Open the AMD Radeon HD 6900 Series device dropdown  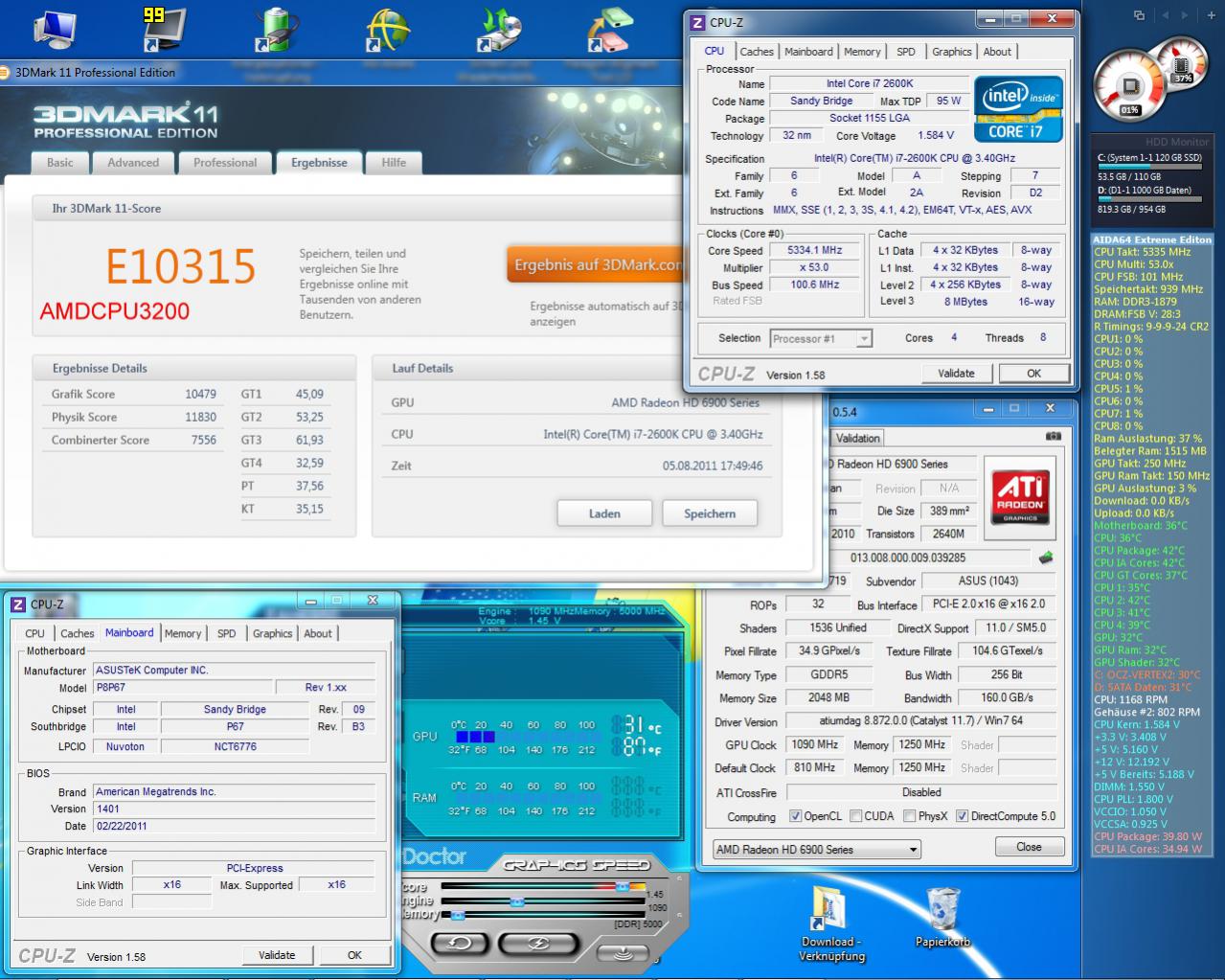817,849
